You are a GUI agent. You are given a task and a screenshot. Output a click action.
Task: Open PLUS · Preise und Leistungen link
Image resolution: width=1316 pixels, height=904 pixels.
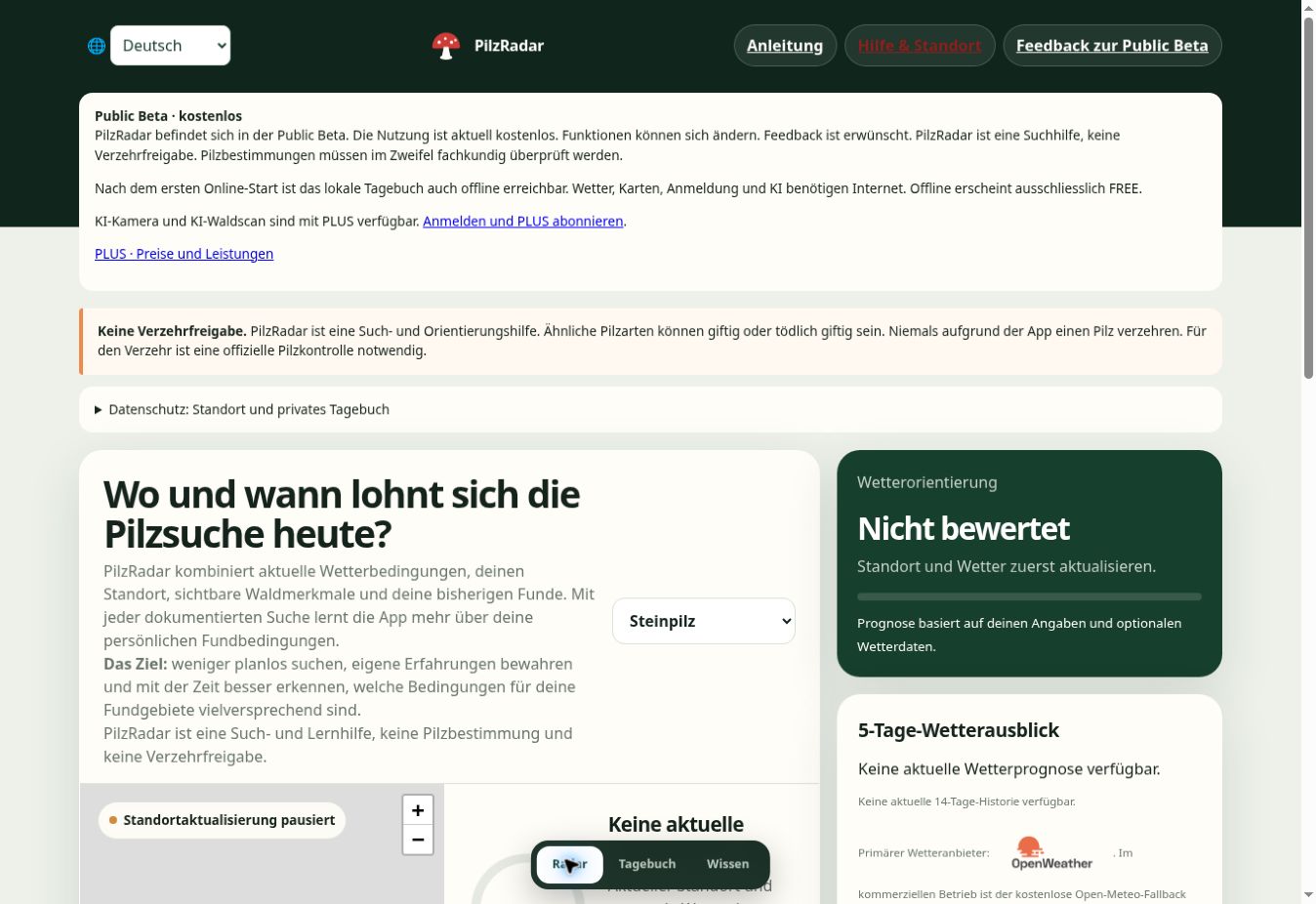click(x=184, y=254)
